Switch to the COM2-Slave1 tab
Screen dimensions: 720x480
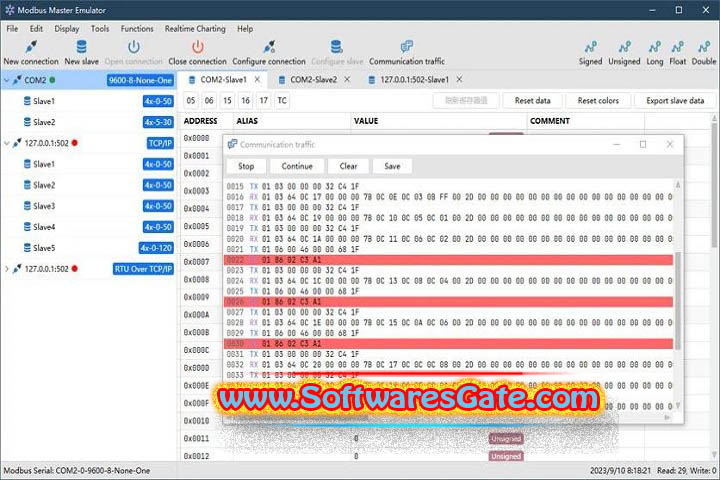coord(224,80)
